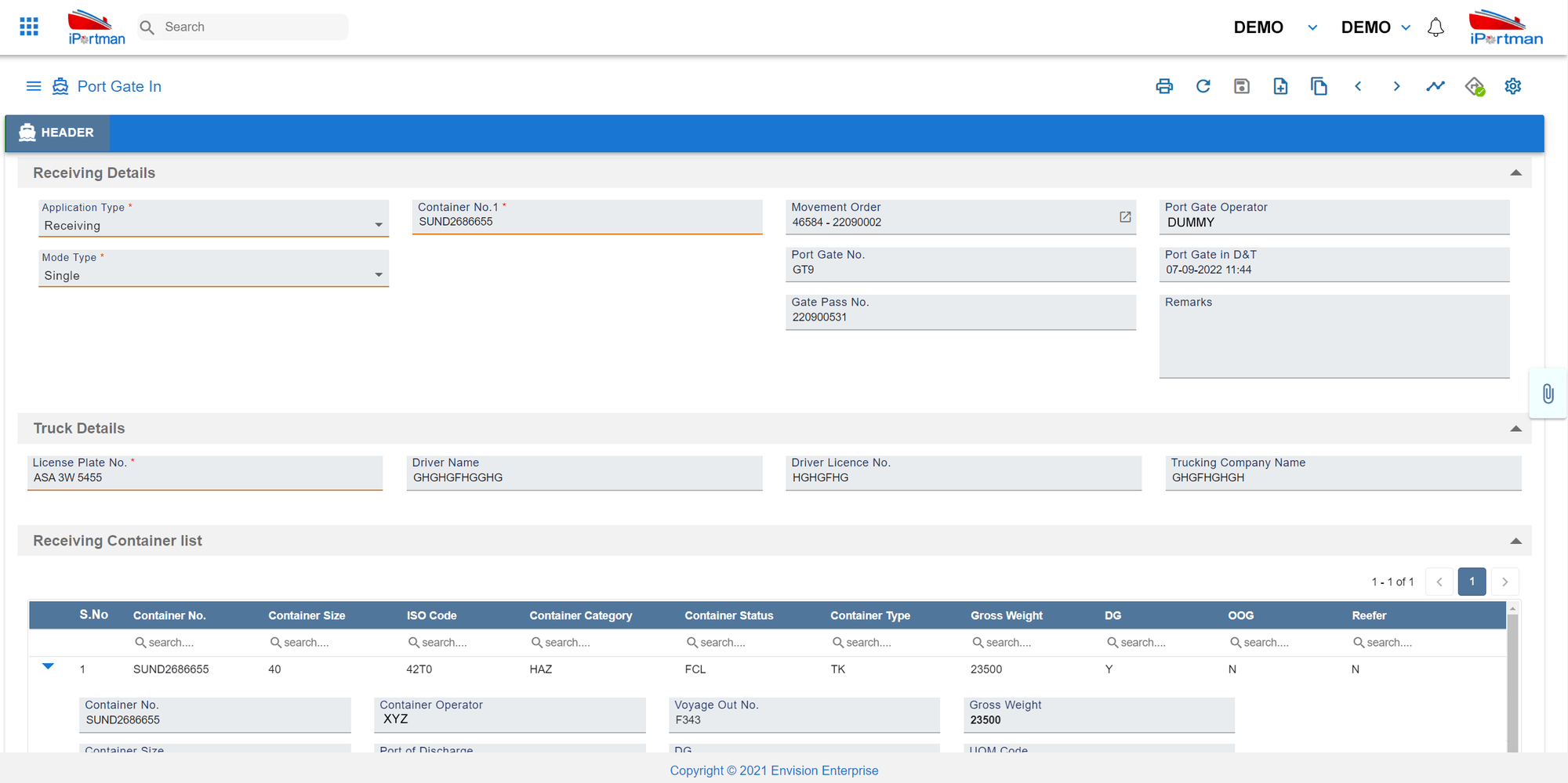Collapse the Receiving Details section
The height and width of the screenshot is (783, 1568).
point(1518,172)
